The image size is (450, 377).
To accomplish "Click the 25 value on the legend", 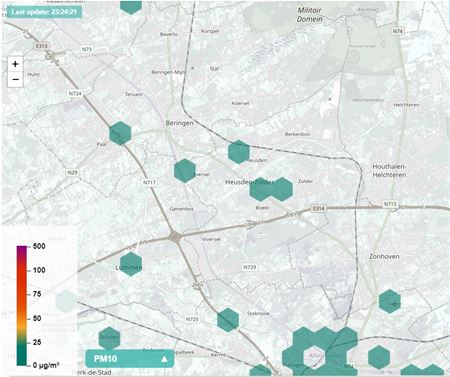I will pyautogui.click(x=37, y=342).
